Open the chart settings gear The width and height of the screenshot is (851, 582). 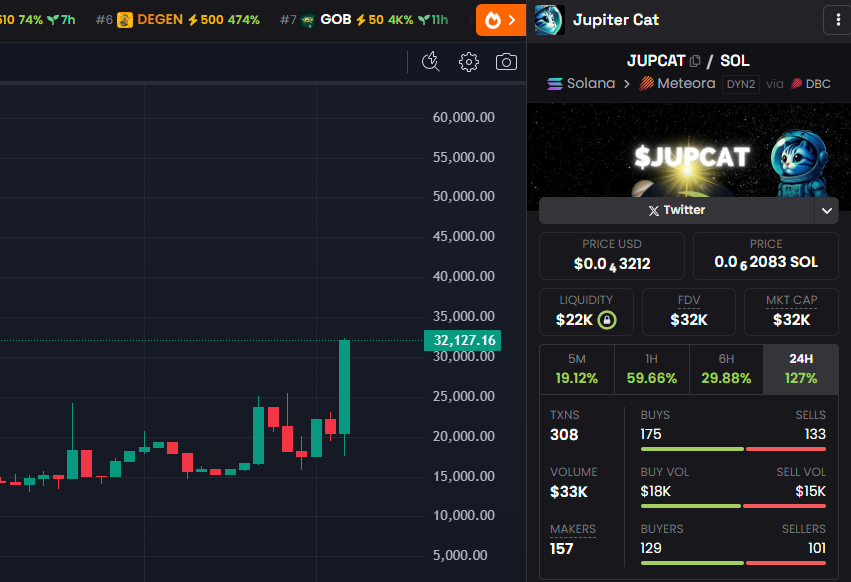click(469, 62)
